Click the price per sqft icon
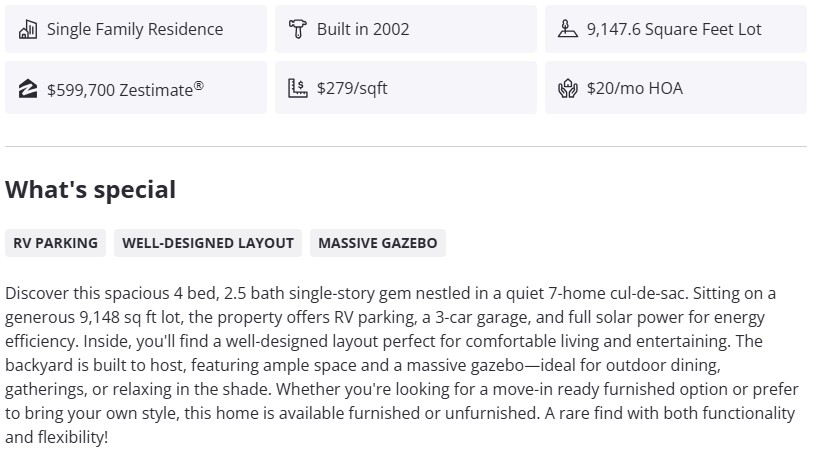 (x=297, y=89)
